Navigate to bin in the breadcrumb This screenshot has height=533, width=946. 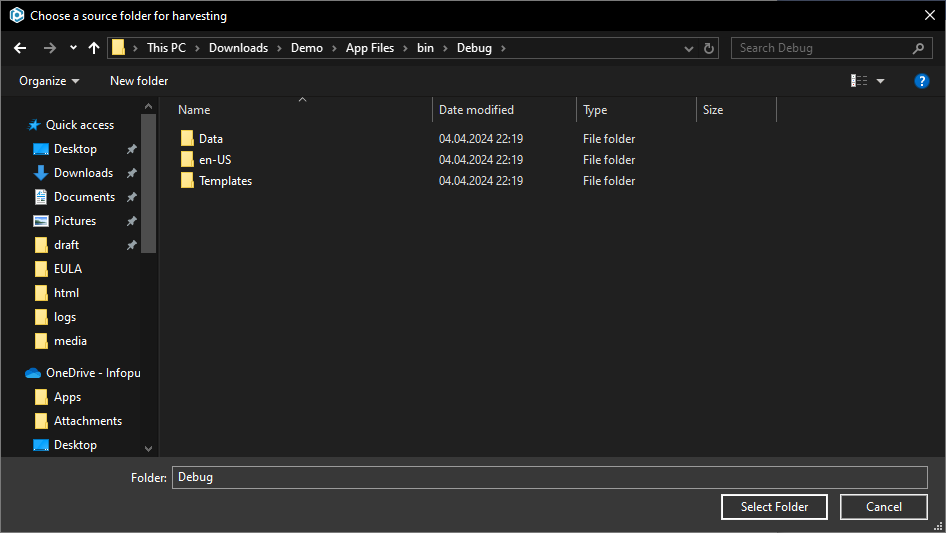tap(425, 48)
